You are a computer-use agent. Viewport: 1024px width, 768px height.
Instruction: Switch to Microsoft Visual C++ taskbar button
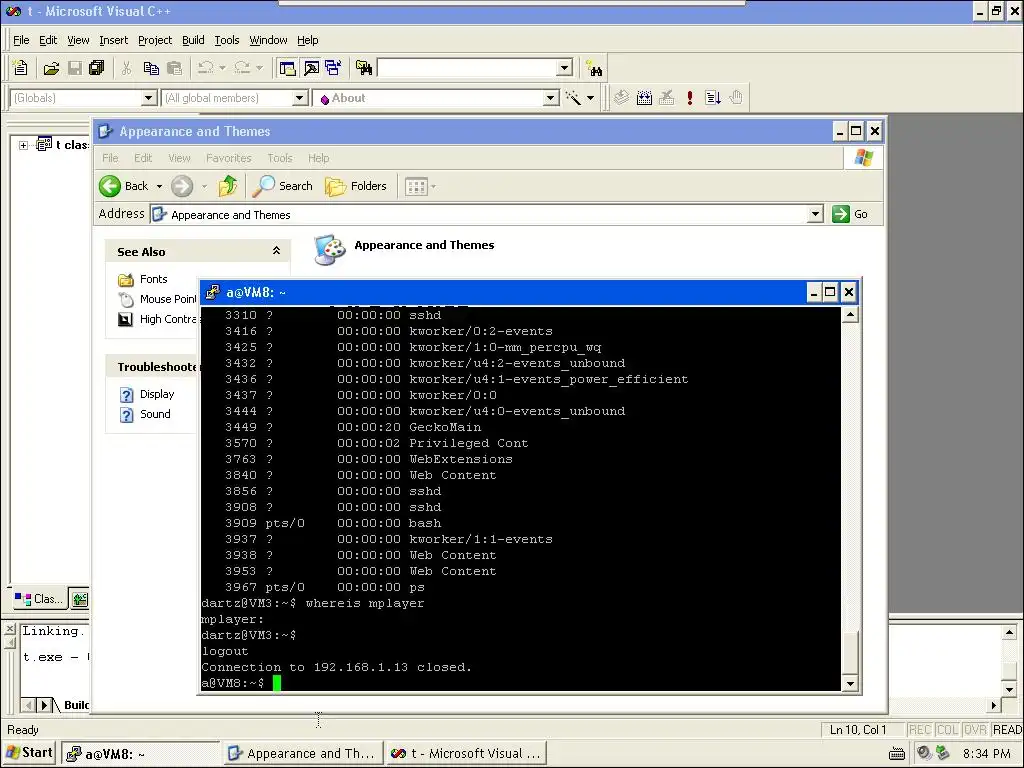466,754
